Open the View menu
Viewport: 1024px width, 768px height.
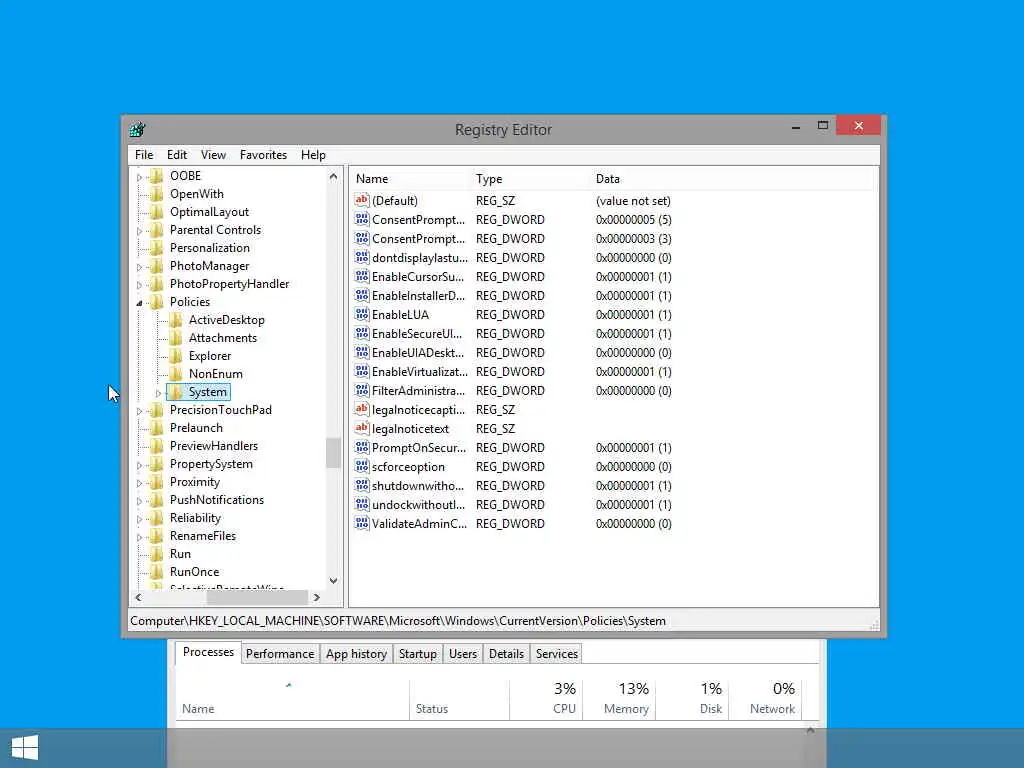(x=213, y=155)
